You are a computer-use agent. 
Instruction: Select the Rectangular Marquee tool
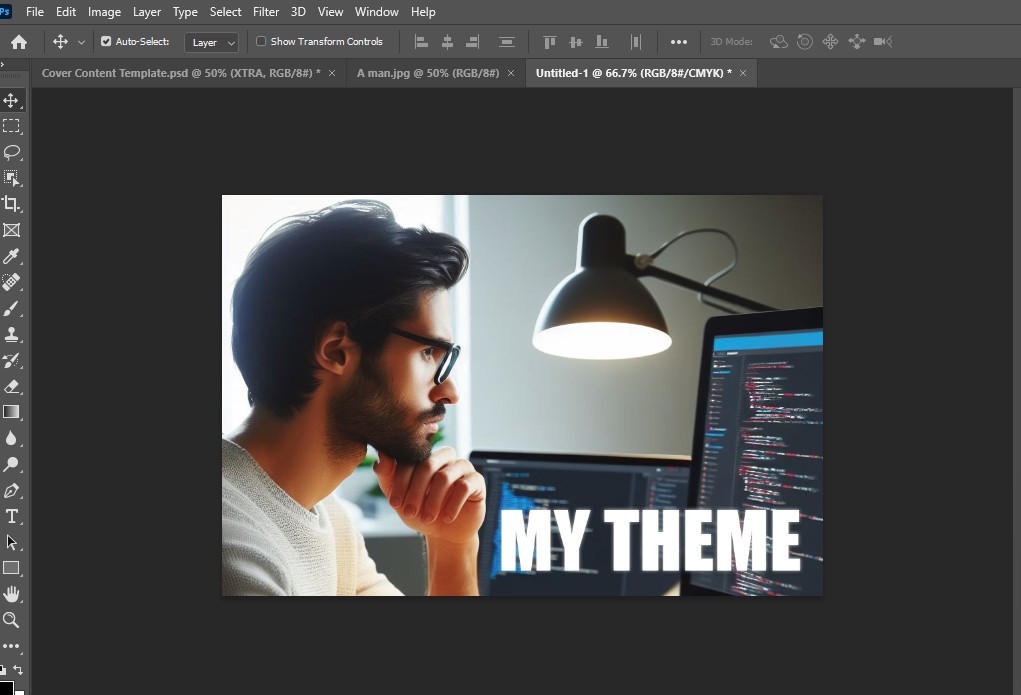coord(11,126)
